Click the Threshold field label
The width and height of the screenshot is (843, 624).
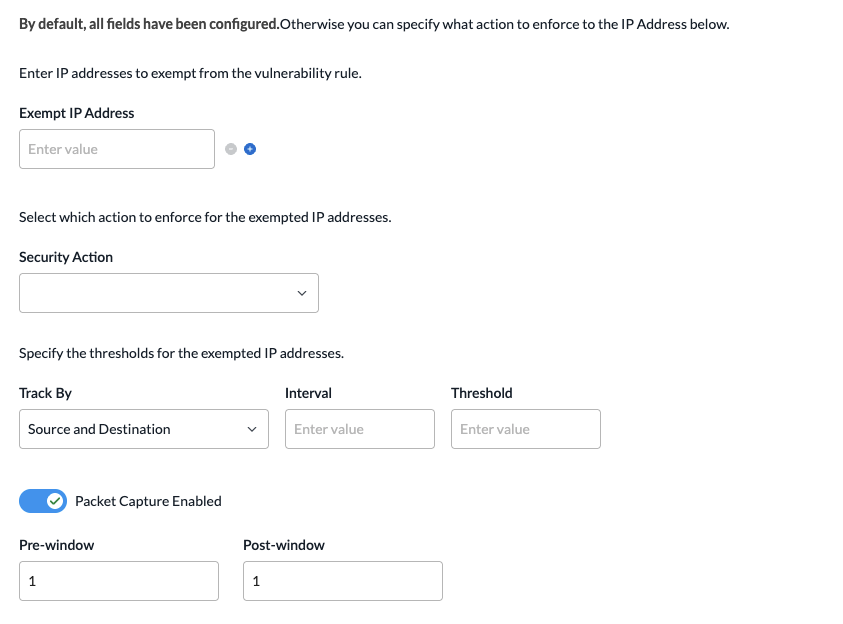[x=482, y=393]
